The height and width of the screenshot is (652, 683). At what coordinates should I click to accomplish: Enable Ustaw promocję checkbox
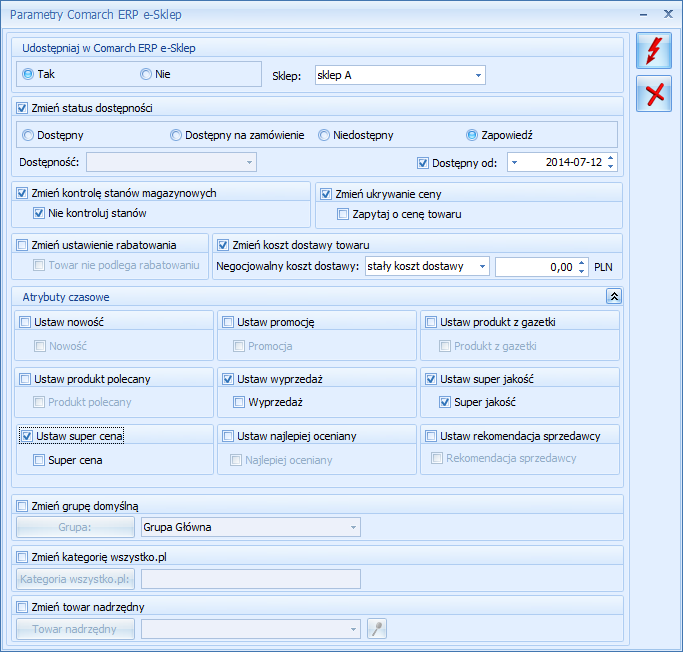[228, 322]
